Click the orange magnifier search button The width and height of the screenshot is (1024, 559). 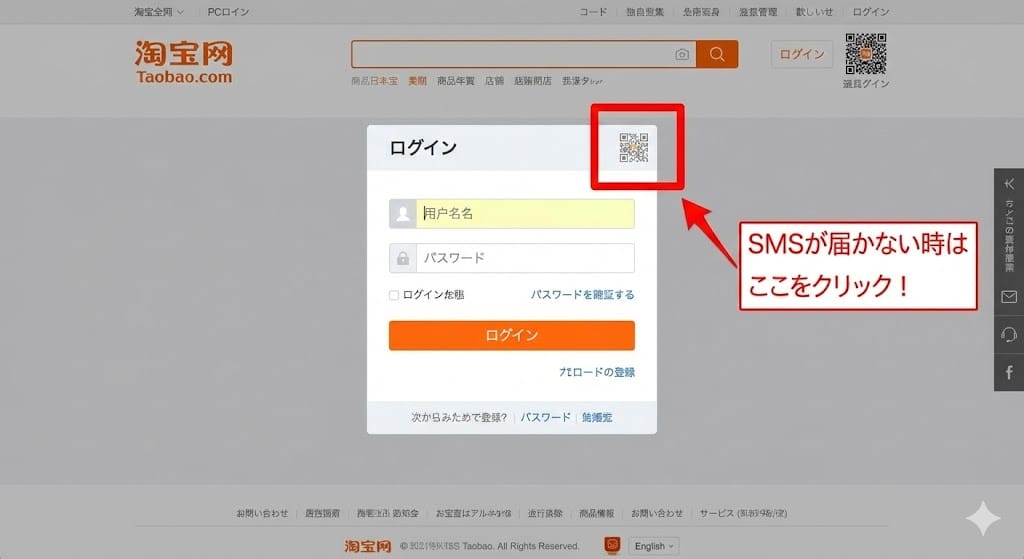tap(717, 54)
